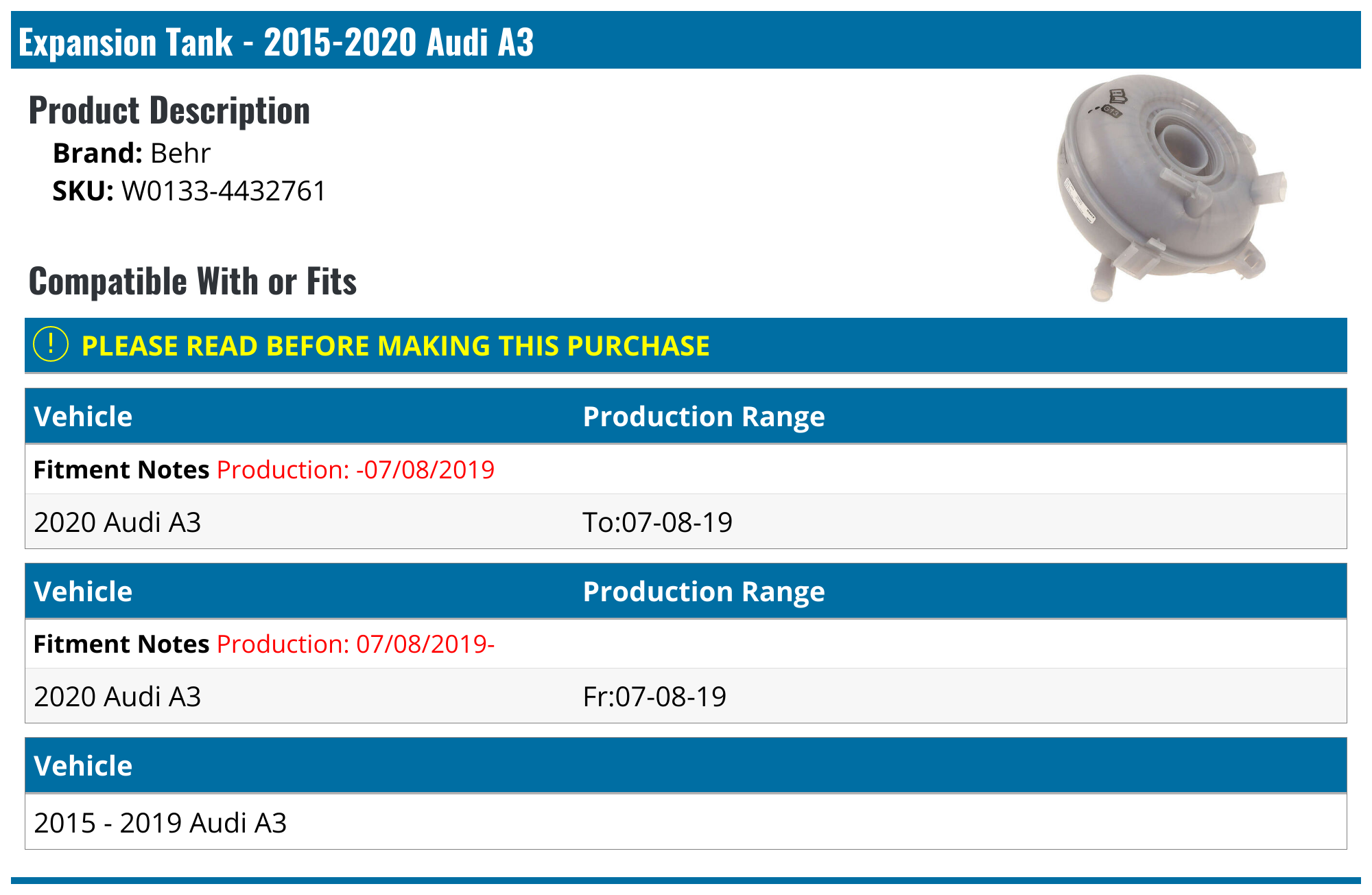Screen dimensions: 1372x895
Task: Click the "Product Description" heading
Action: pos(169,111)
